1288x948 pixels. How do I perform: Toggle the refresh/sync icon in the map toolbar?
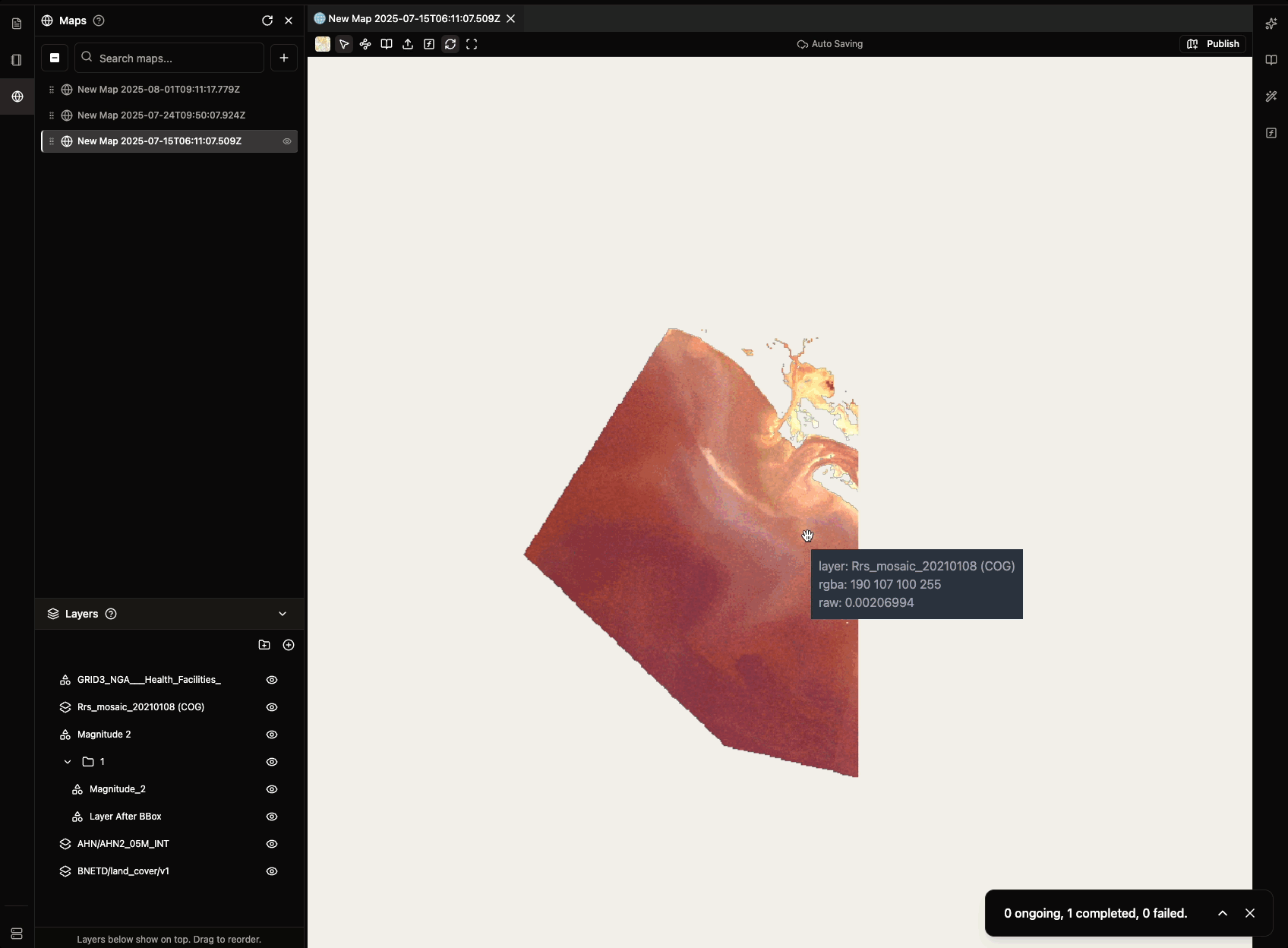coord(450,44)
